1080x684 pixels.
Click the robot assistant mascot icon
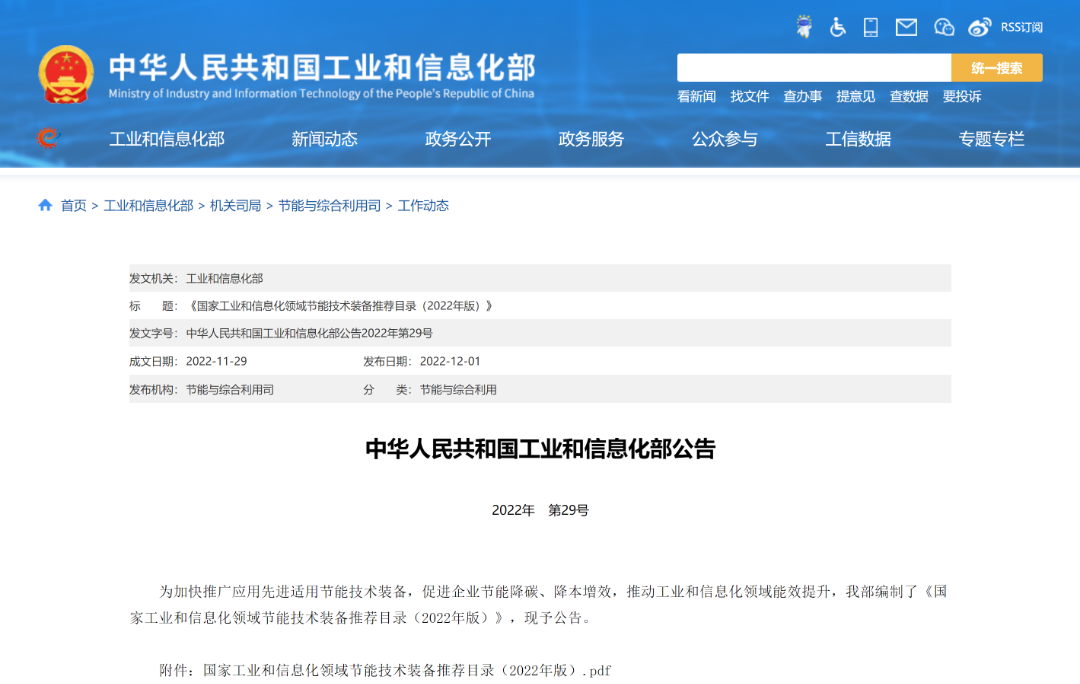(804, 27)
